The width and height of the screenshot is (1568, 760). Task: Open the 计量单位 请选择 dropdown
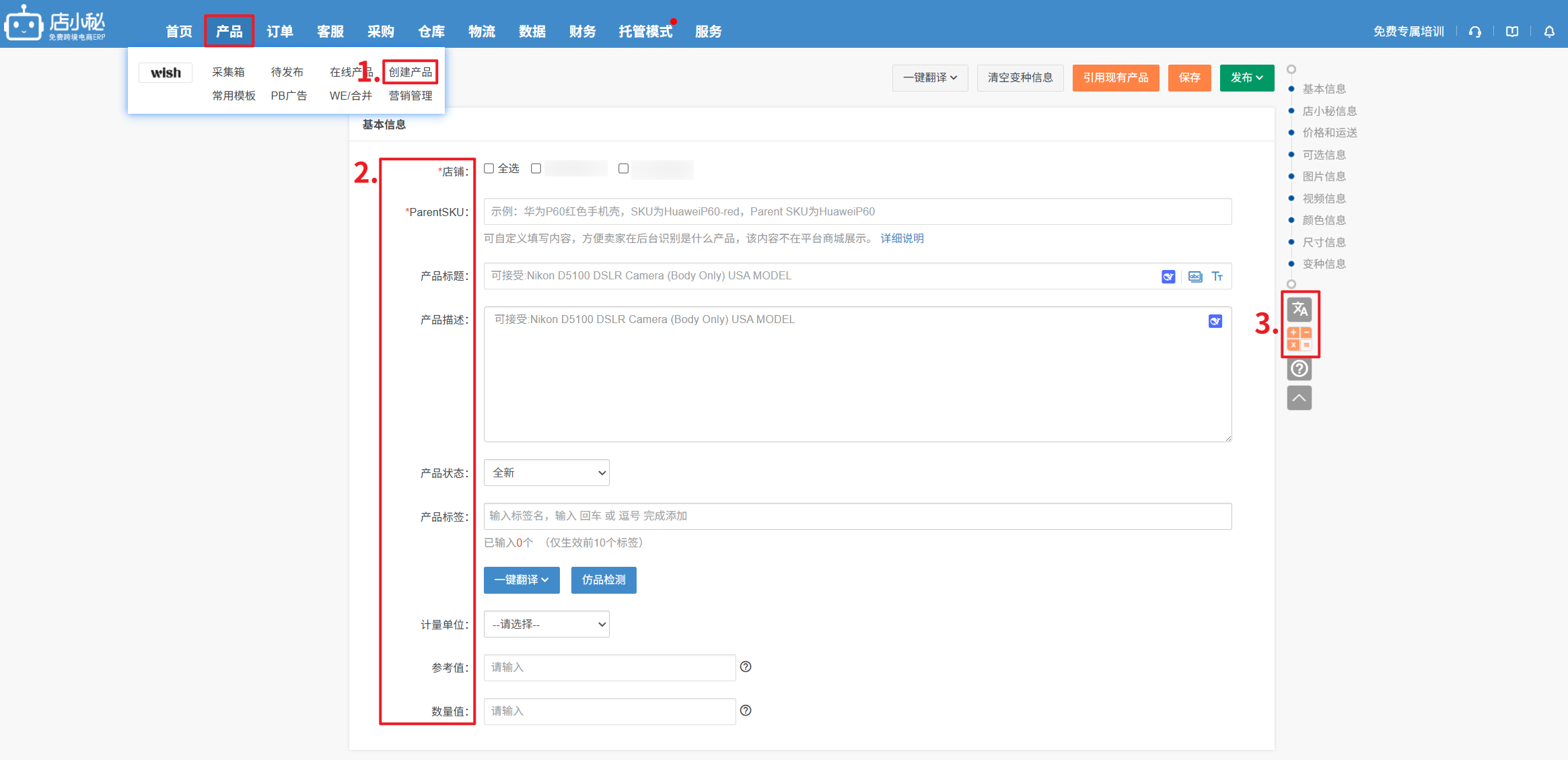[546, 624]
